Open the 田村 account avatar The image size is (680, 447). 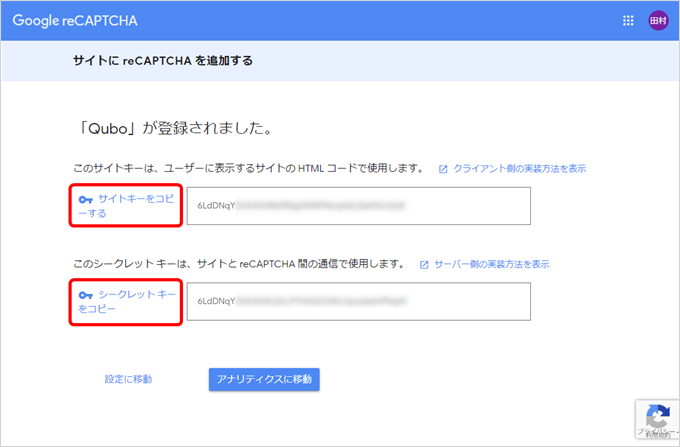[x=658, y=20]
